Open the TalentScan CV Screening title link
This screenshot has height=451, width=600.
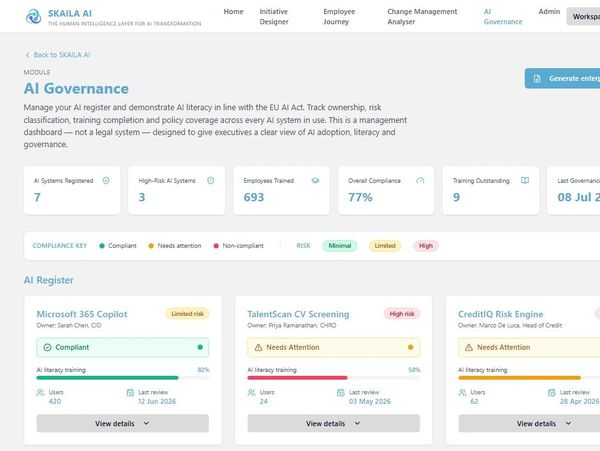coord(298,314)
